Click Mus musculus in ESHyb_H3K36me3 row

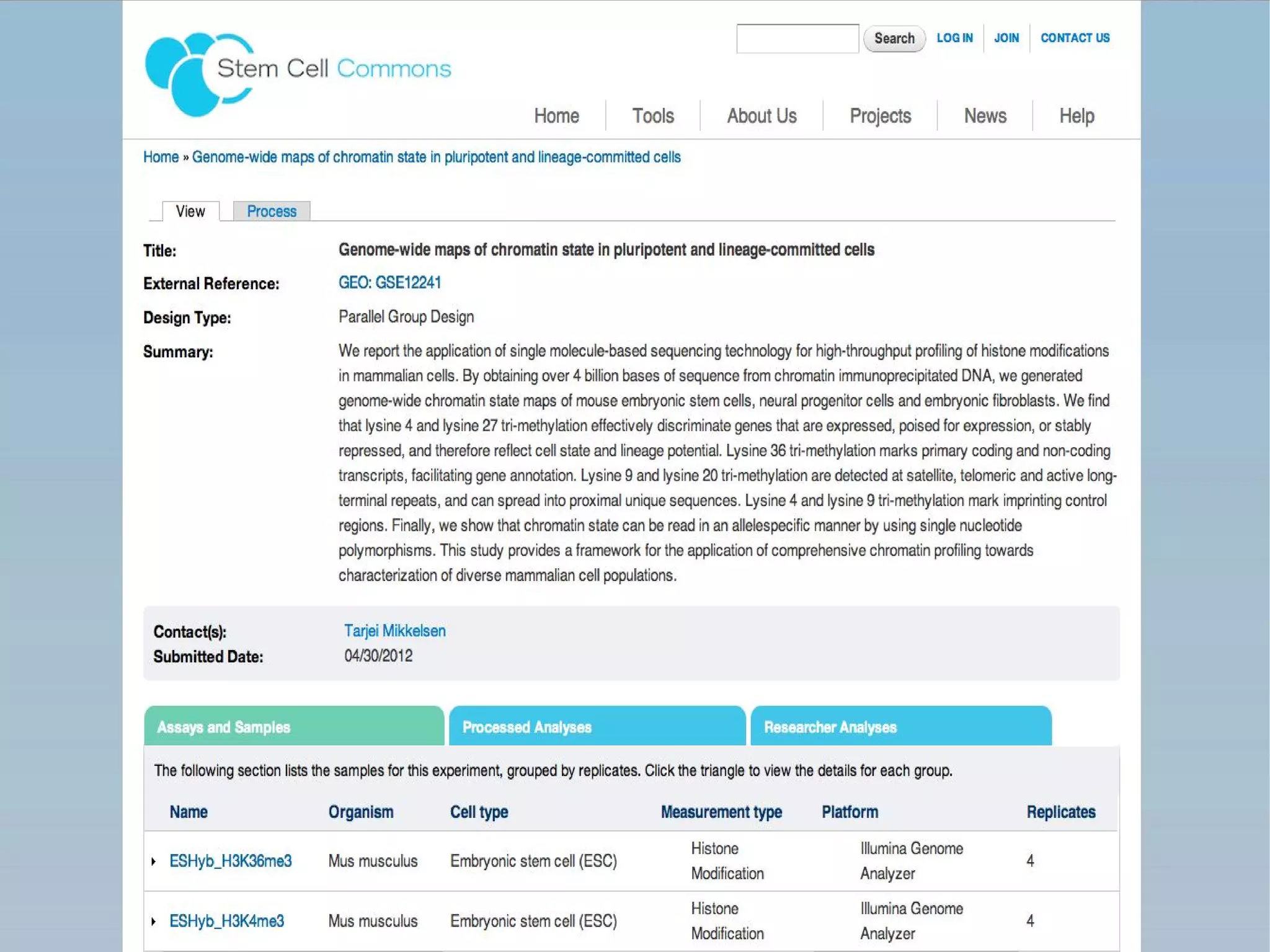[373, 861]
